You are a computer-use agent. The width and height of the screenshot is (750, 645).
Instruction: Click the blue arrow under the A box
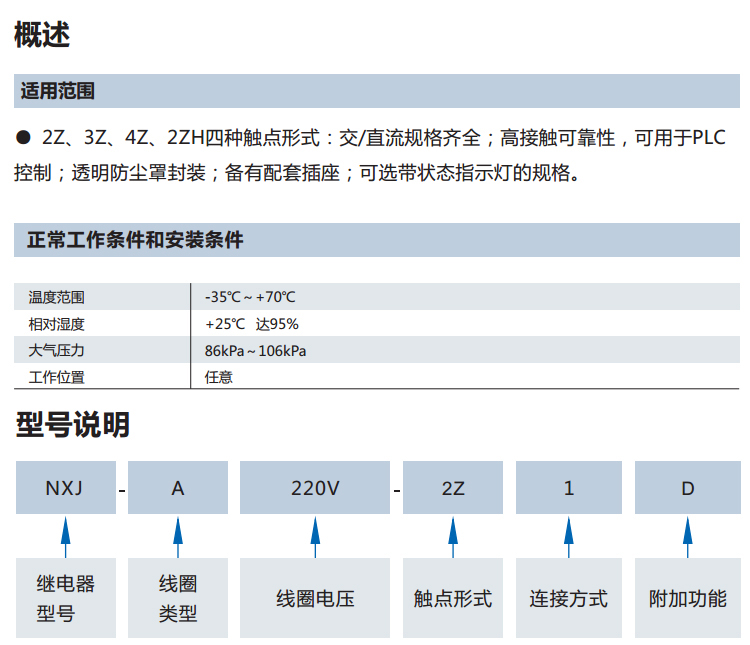[x=178, y=537]
